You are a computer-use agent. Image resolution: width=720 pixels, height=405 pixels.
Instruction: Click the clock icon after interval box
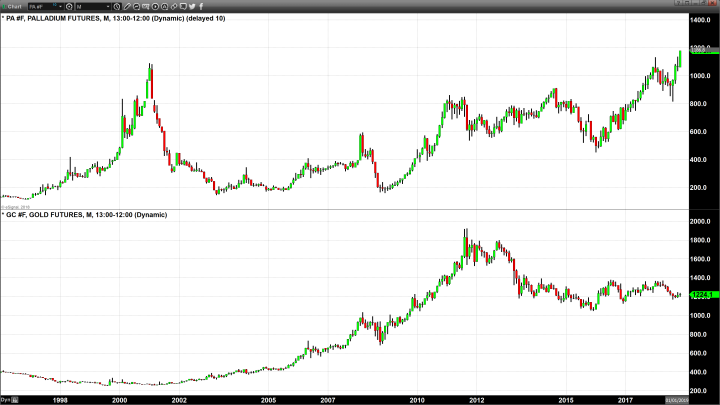point(117,6)
